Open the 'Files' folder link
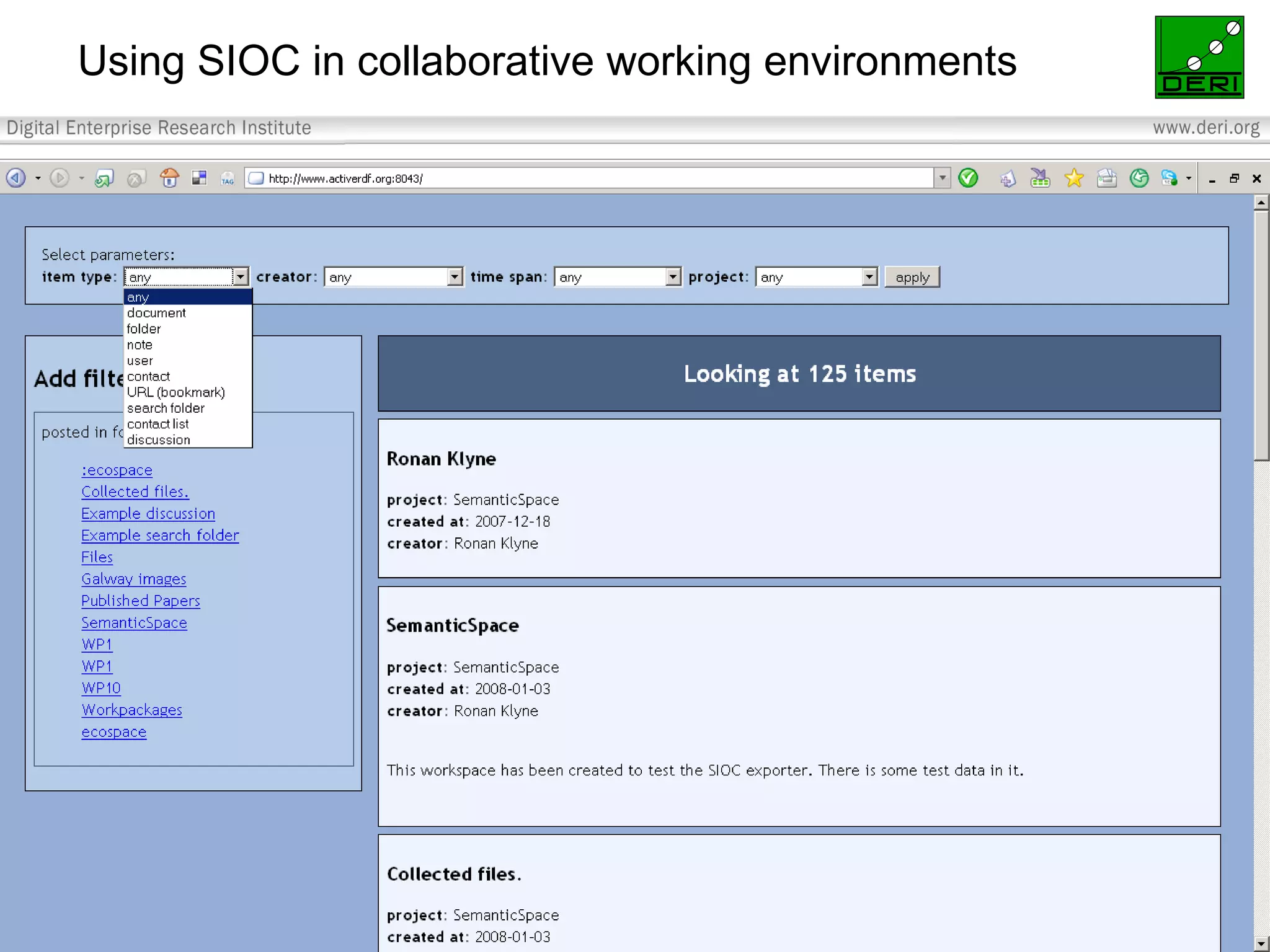1270x952 pixels. (97, 557)
